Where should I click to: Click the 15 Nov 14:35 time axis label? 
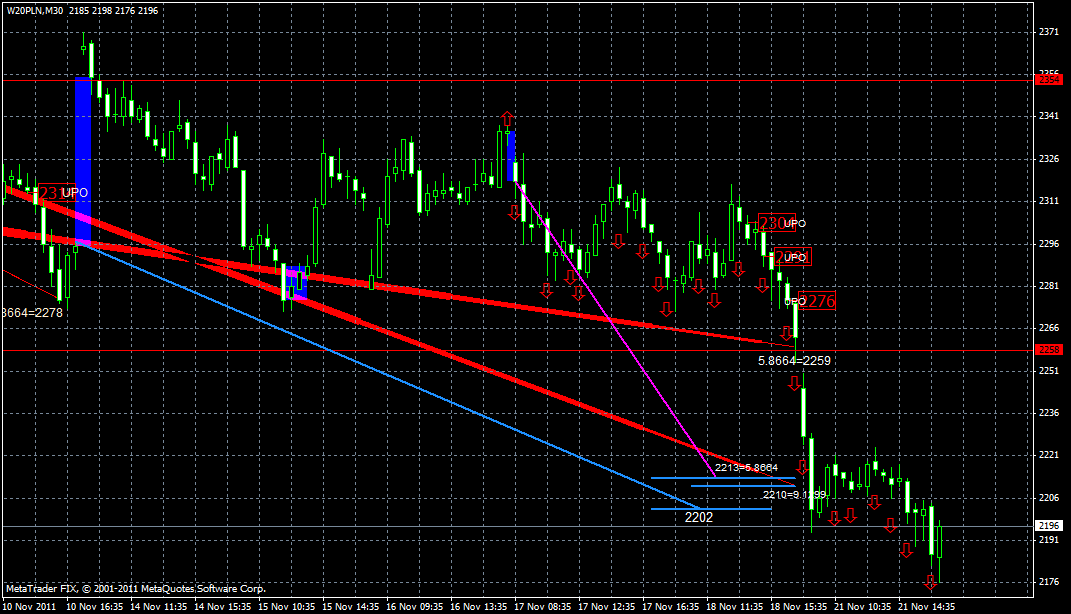[x=350, y=606]
